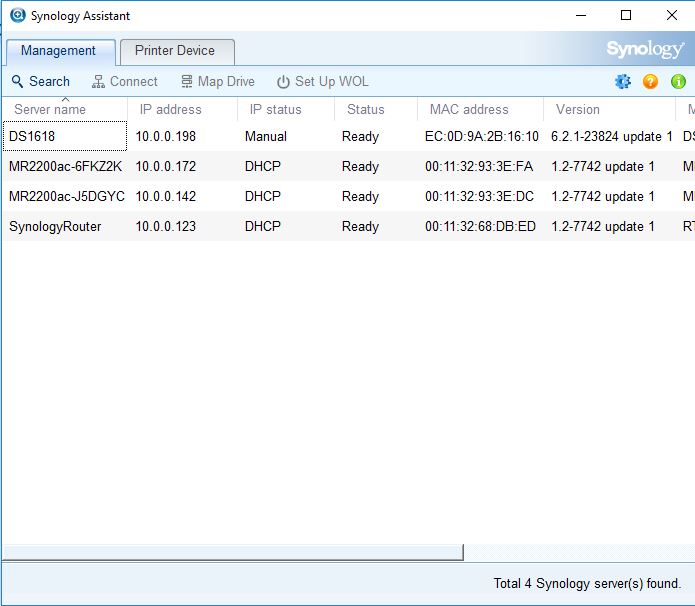Click MAC address EC:0D:9A:2B:16:10
The image size is (695, 606).
(482, 137)
